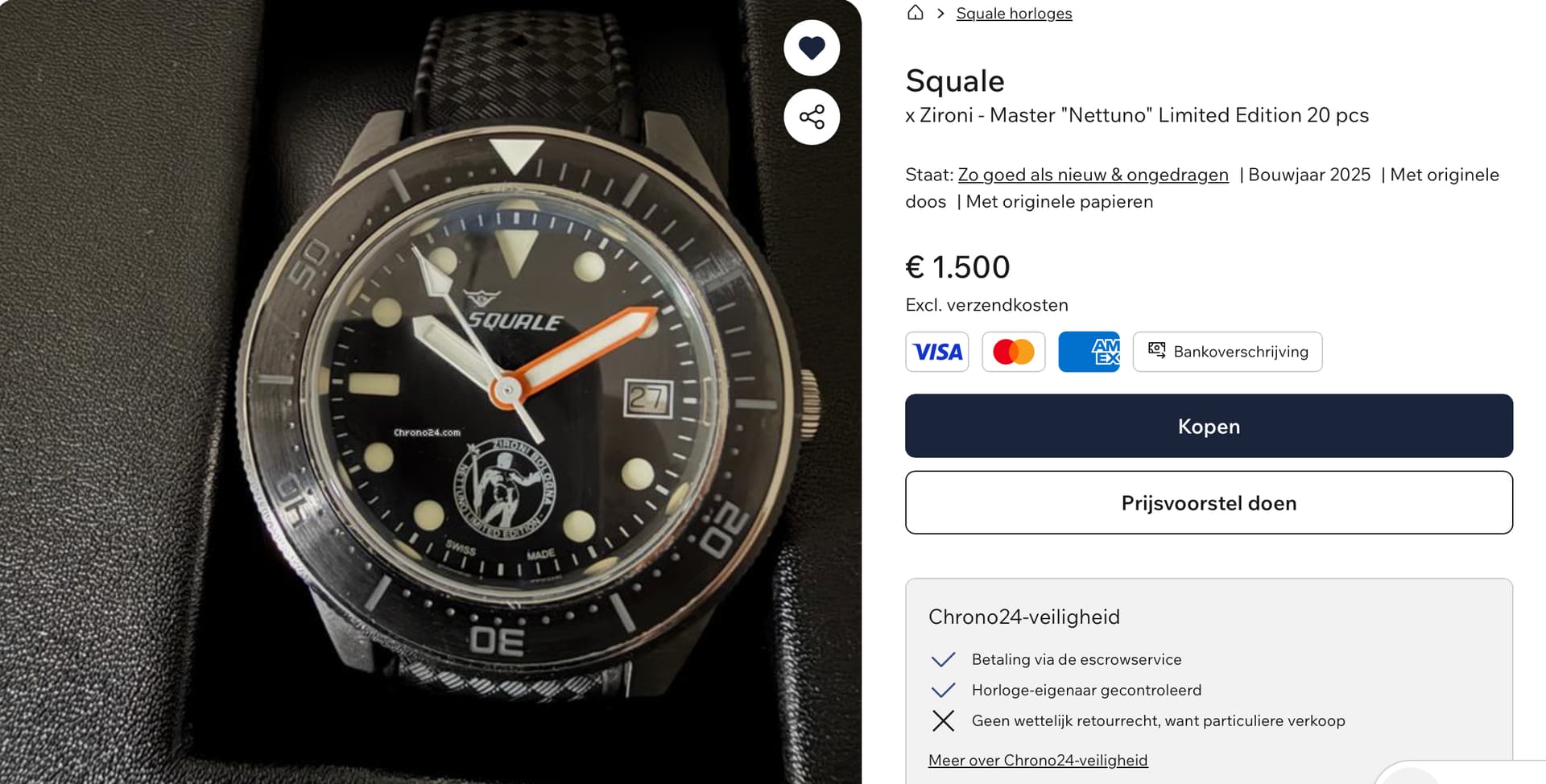The width and height of the screenshot is (1546, 784).
Task: Click the checkmark beside Horloge-eigenaar gecontroleerd
Action: coord(943,691)
